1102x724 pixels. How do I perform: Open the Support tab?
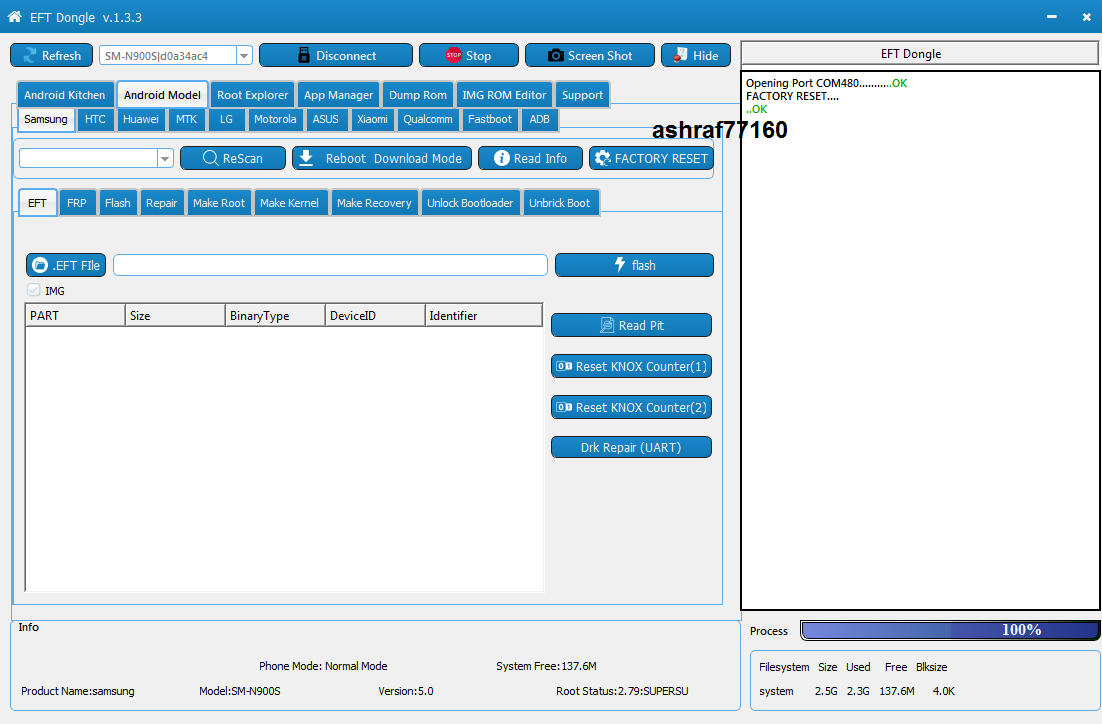point(583,95)
